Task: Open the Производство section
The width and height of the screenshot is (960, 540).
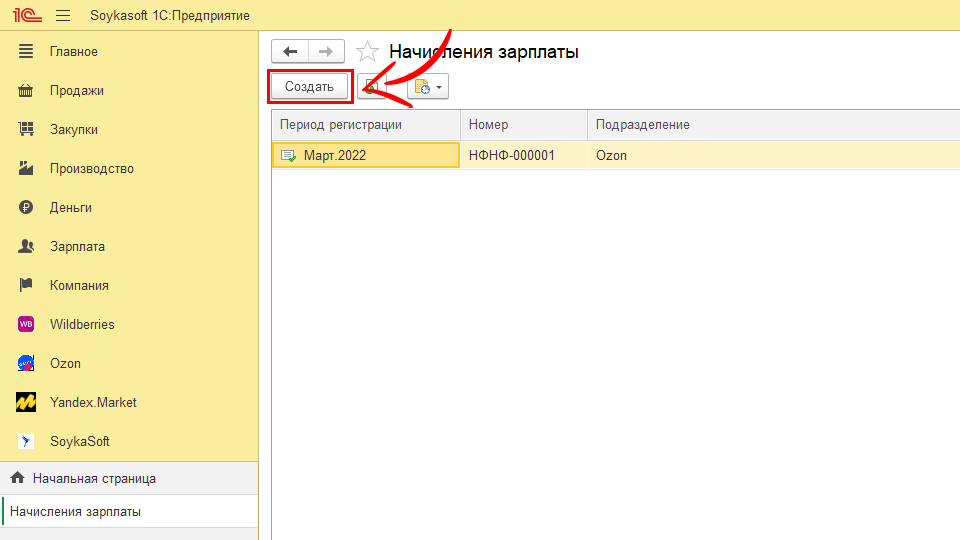Action: tap(92, 169)
